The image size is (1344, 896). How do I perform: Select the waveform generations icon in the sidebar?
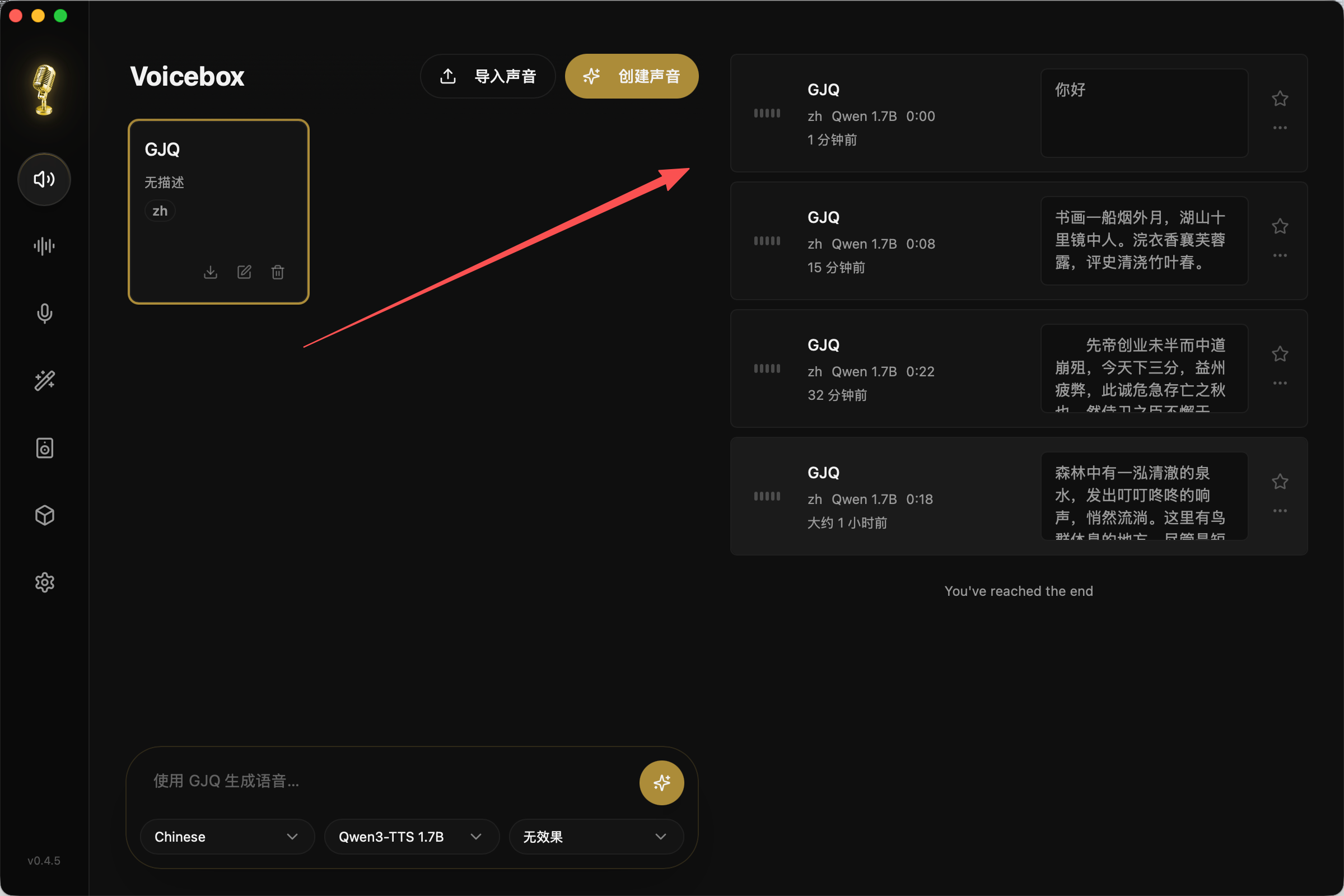[x=44, y=246]
